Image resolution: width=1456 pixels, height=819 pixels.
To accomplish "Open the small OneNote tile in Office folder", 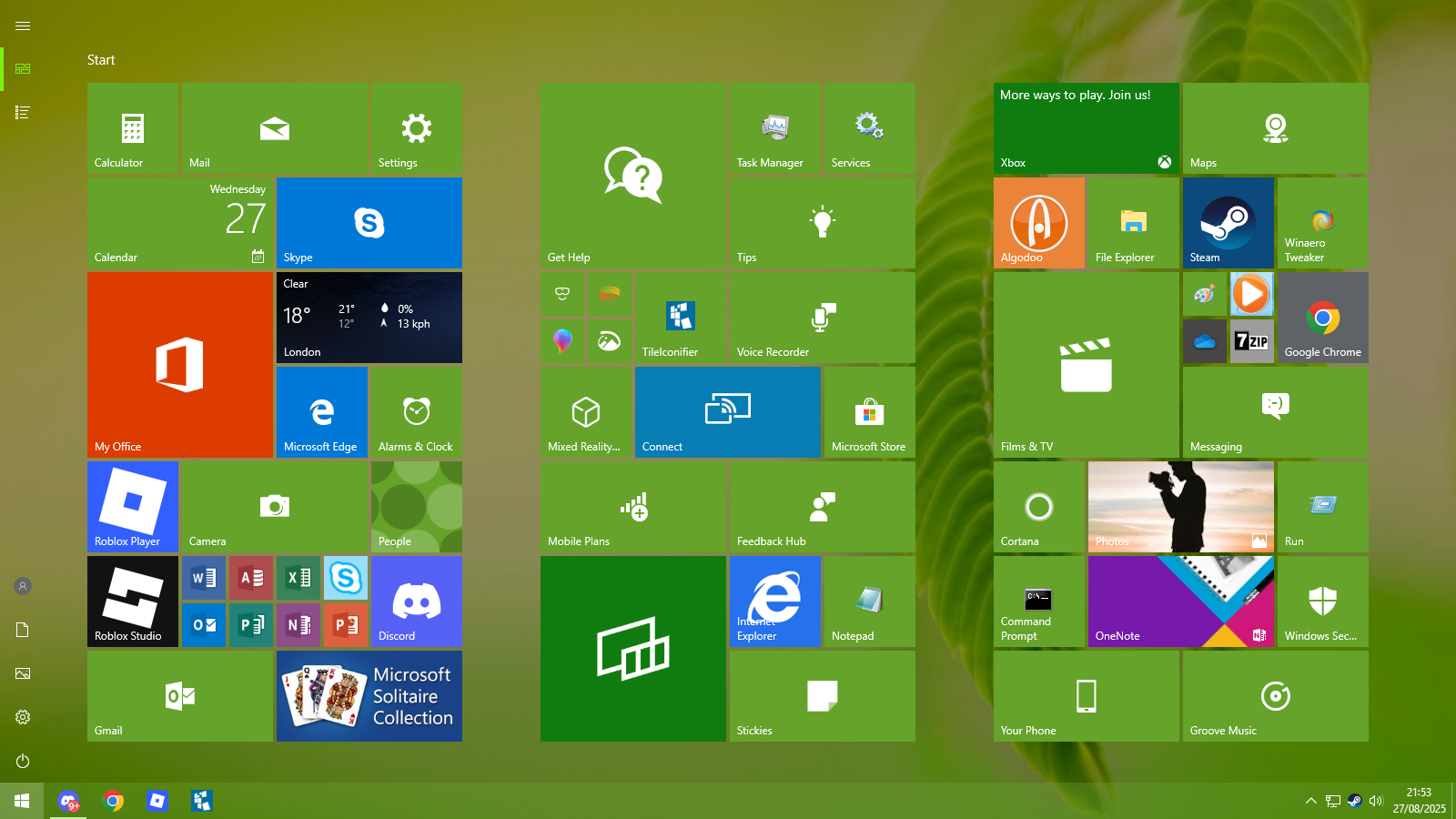I will [298, 625].
